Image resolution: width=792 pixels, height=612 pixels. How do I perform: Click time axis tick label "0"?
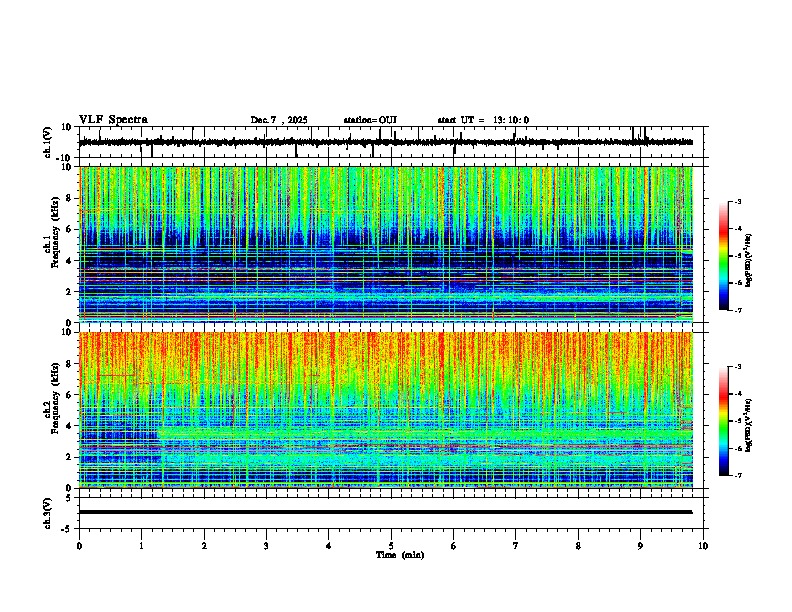click(79, 546)
